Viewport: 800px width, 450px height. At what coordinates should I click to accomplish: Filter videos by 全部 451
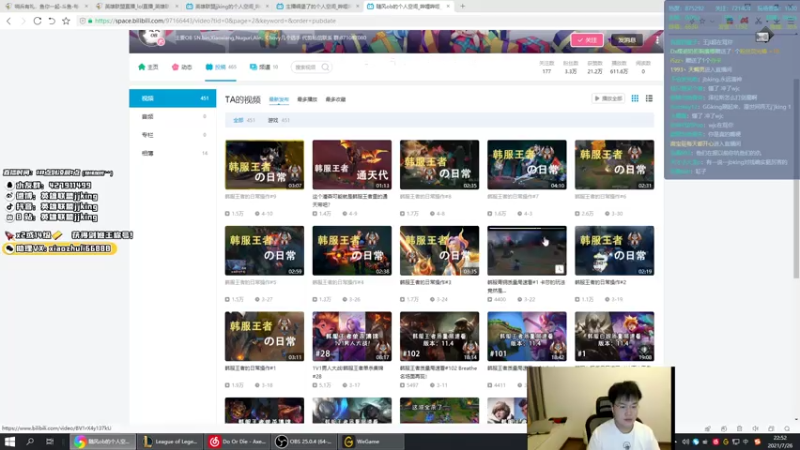pos(244,120)
